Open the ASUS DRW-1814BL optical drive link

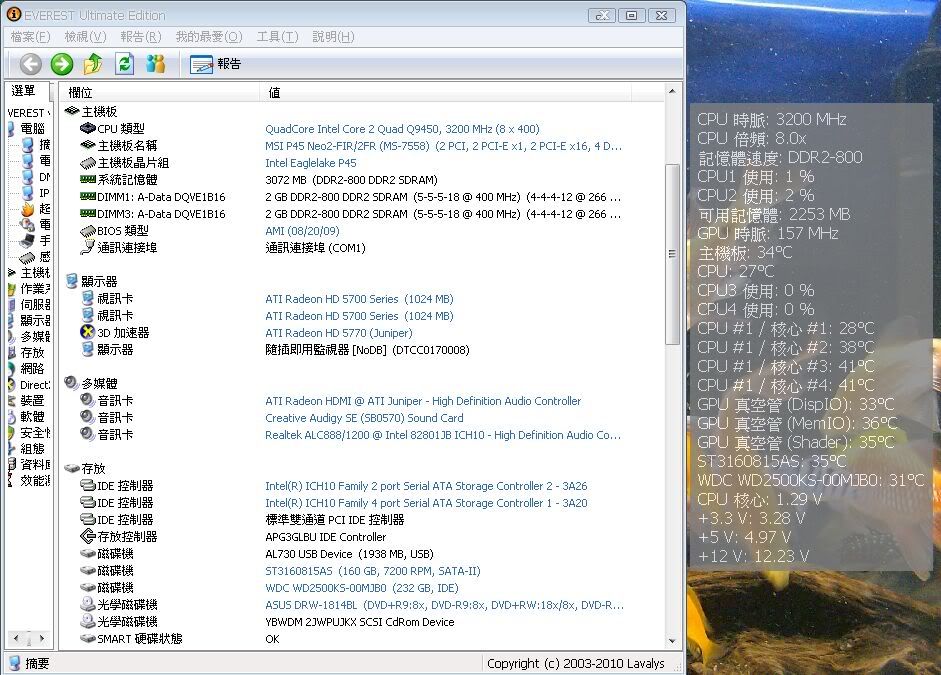point(445,605)
